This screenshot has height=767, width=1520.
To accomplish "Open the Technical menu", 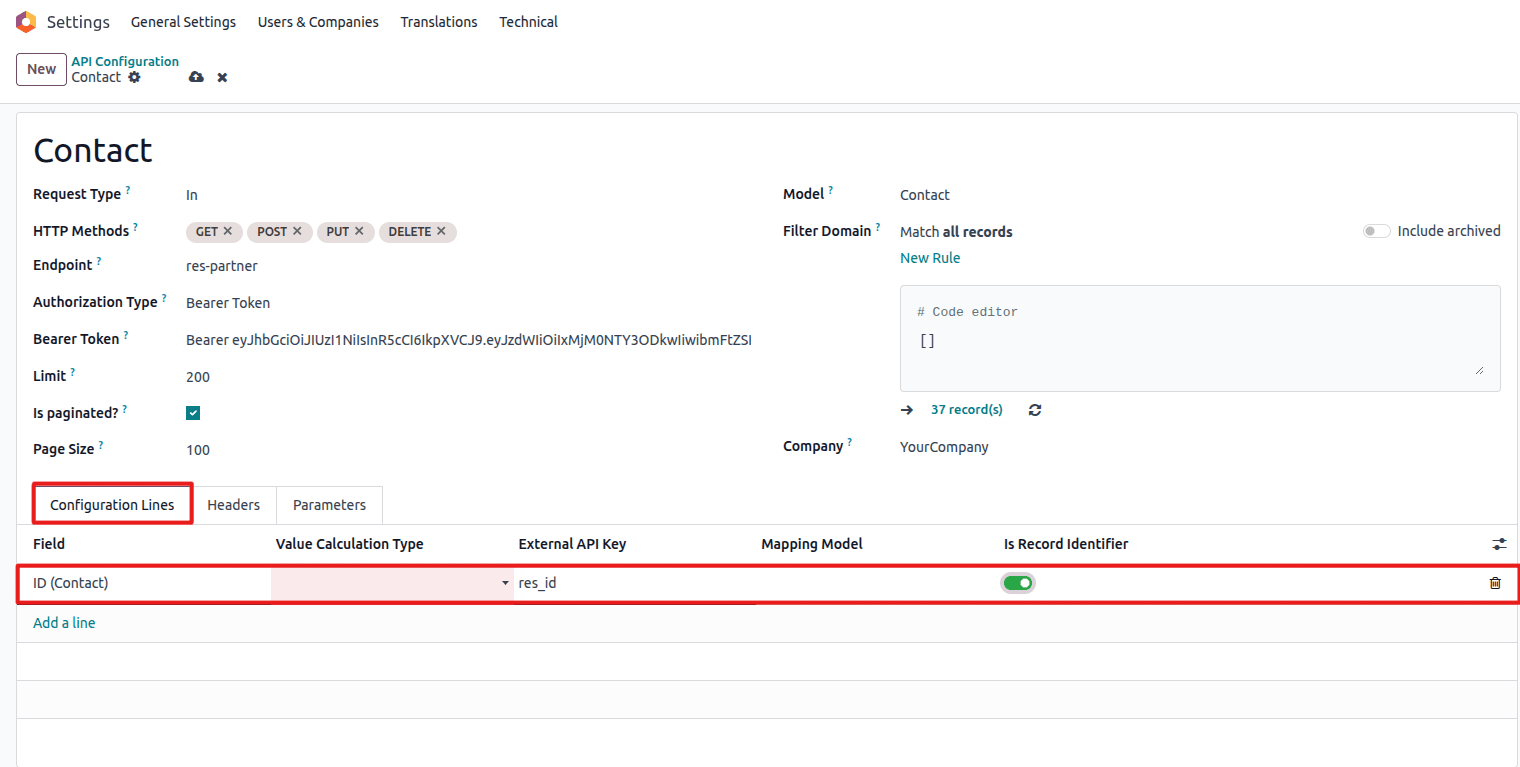I will click(x=528, y=22).
